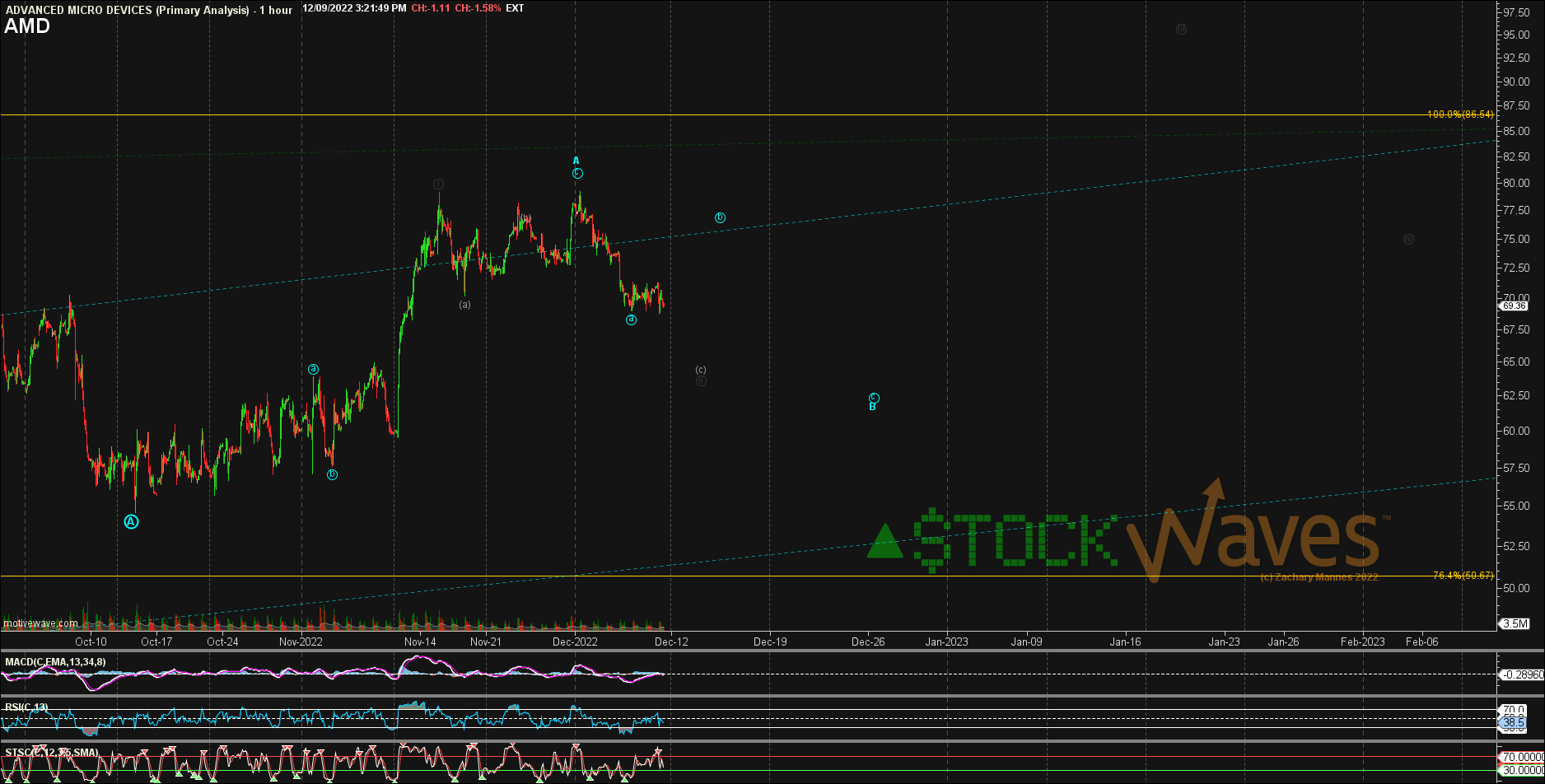
Task: Select the gray circled iii label at the chart top
Action: [x=1181, y=29]
